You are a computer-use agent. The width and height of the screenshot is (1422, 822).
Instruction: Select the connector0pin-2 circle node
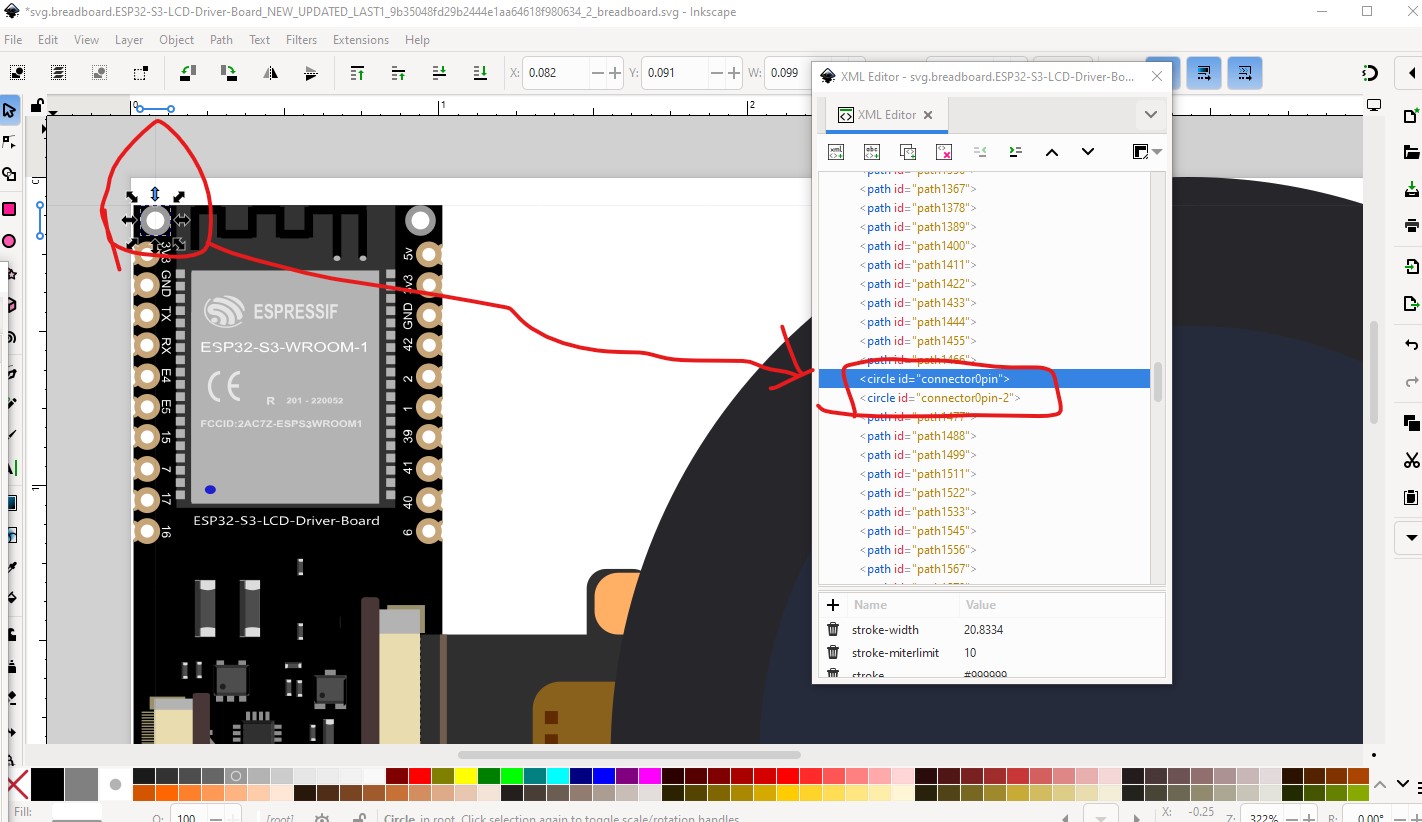point(942,398)
